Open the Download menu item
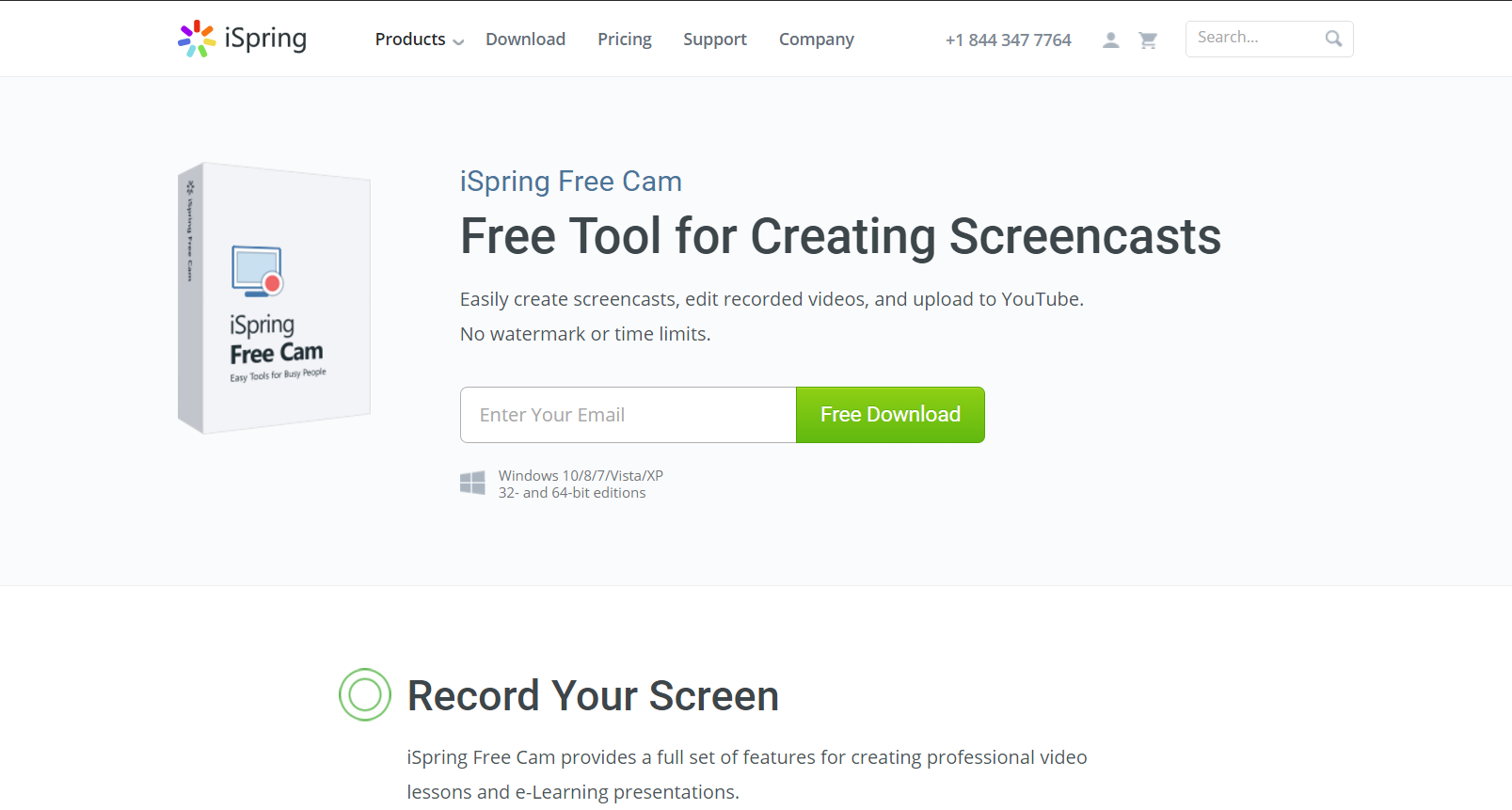This screenshot has width=1512, height=810. [525, 40]
